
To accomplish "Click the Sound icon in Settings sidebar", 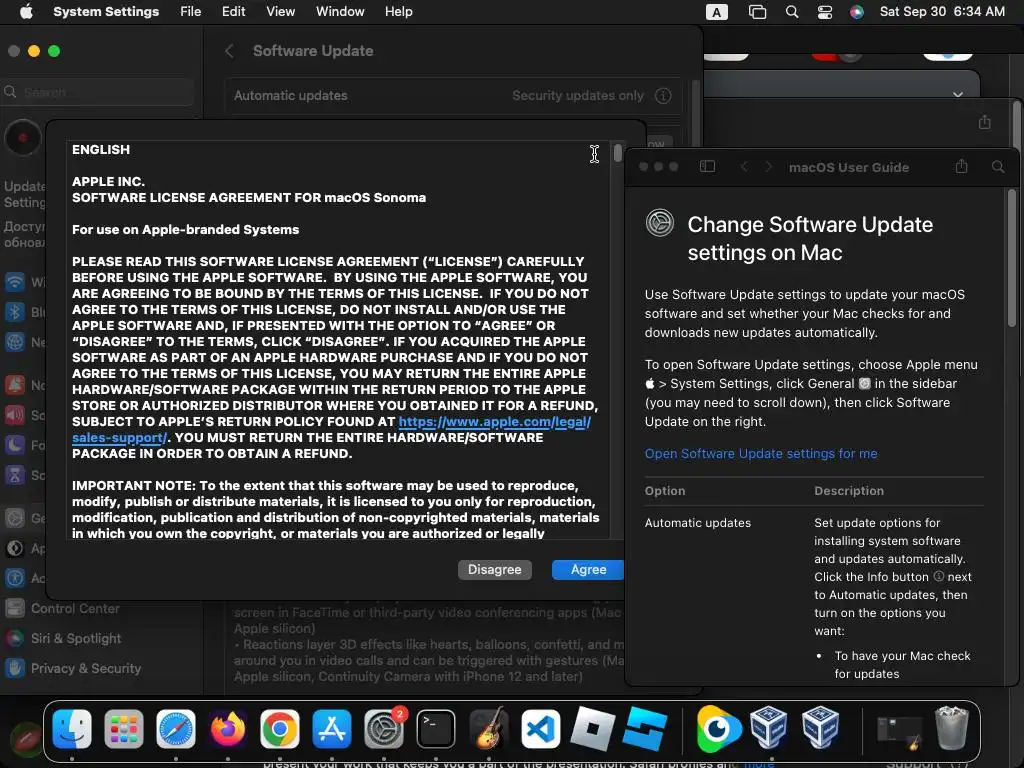I will point(14,415).
